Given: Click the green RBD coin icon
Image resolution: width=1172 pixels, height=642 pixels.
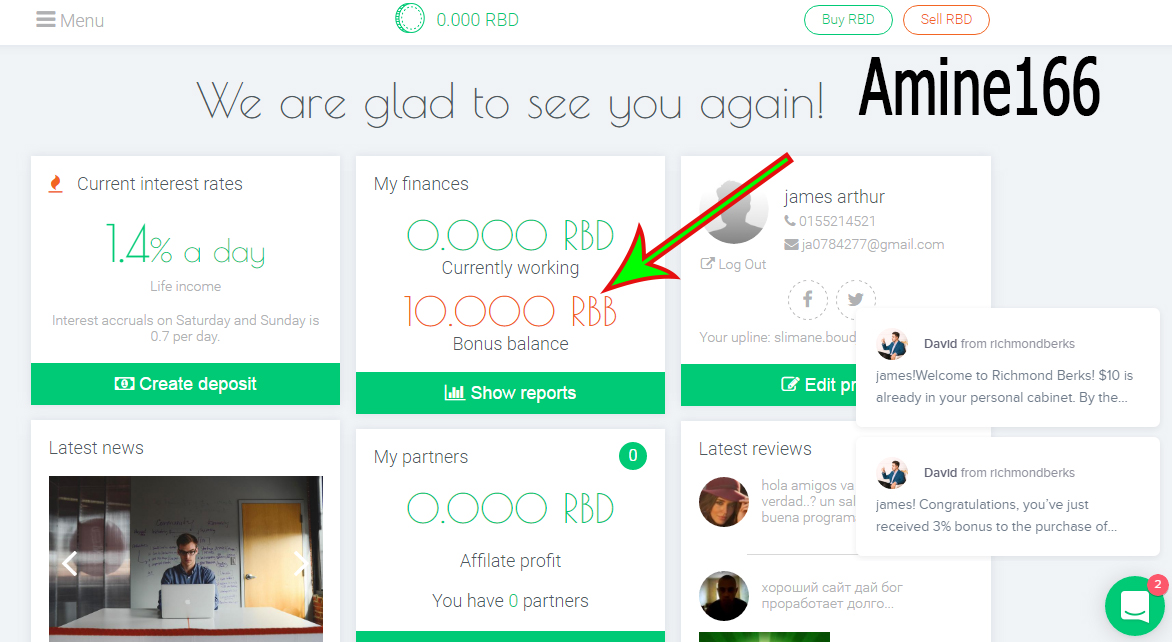Looking at the screenshot, I should point(410,19).
